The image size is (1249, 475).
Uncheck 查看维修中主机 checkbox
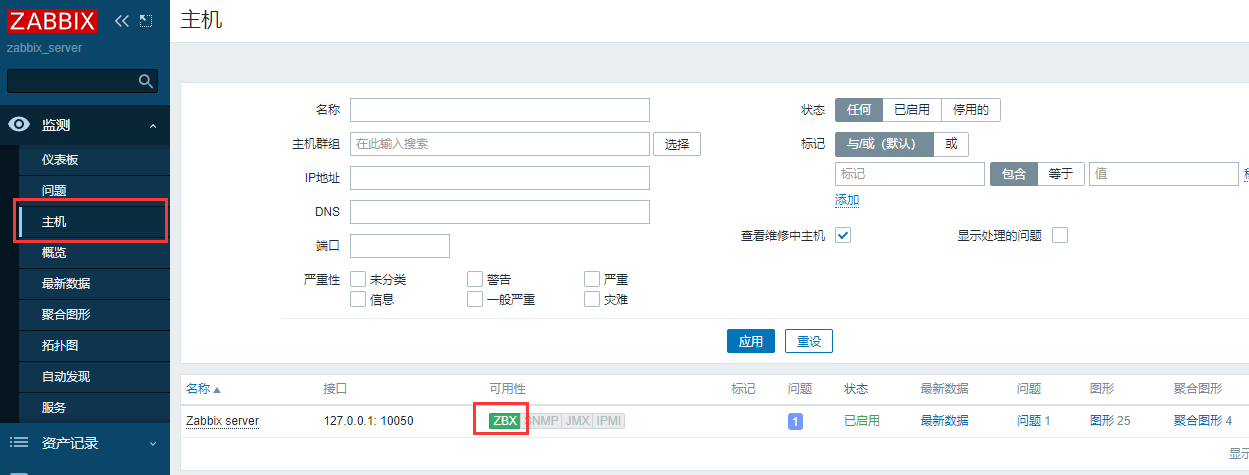(x=843, y=235)
